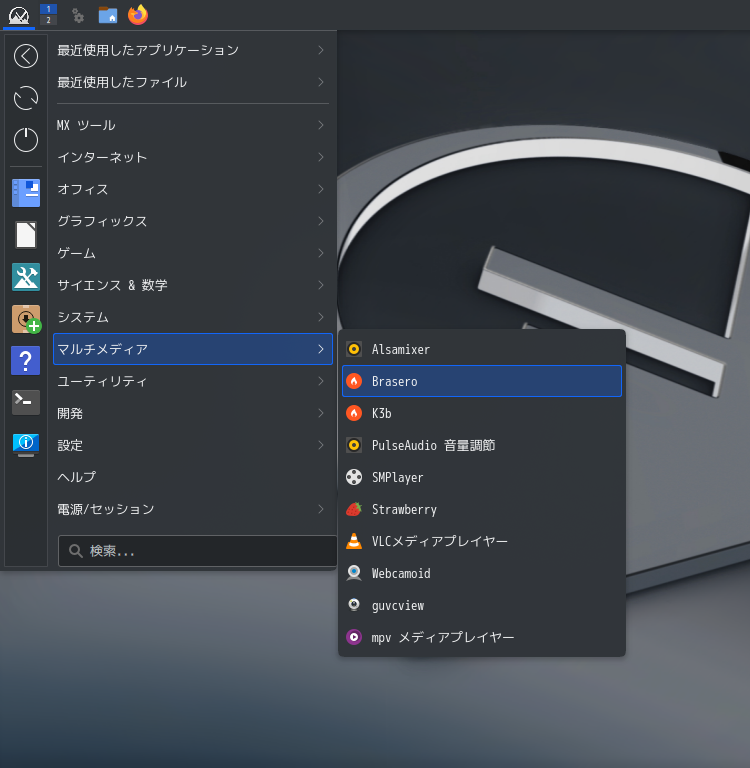Viewport: 750px width, 768px height.
Task: Click the Alsamixer speaker icon
Action: pyautogui.click(x=354, y=349)
